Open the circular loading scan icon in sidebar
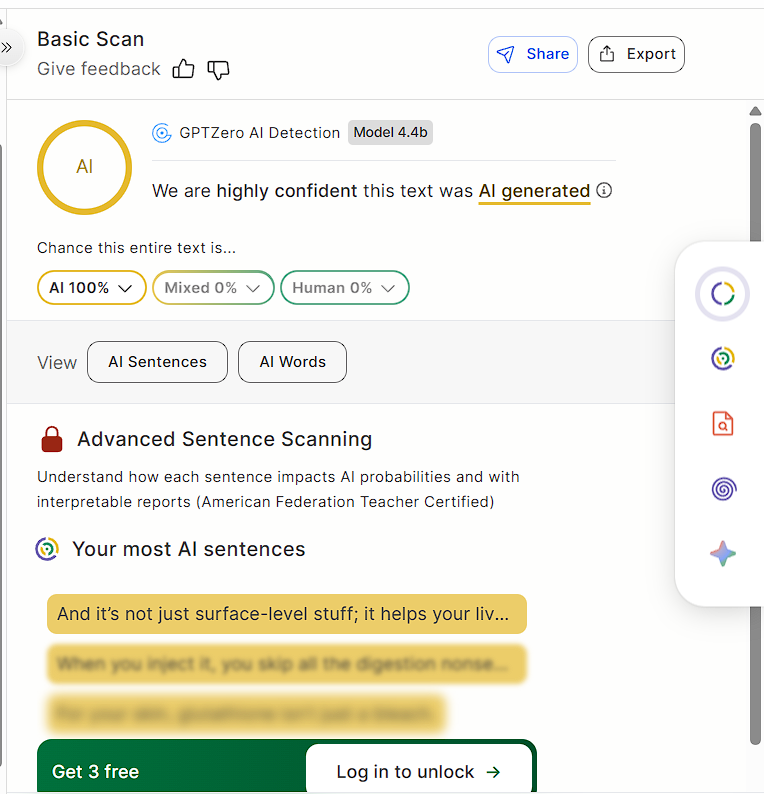The image size is (764, 794). pyautogui.click(x=722, y=294)
